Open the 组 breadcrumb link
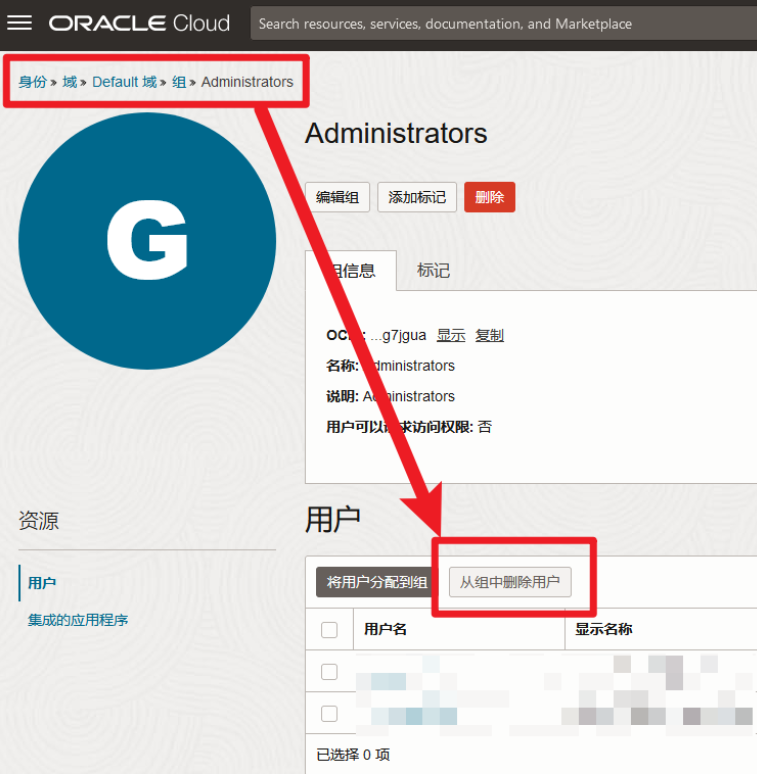Image resolution: width=757 pixels, height=775 pixels. coord(179,82)
